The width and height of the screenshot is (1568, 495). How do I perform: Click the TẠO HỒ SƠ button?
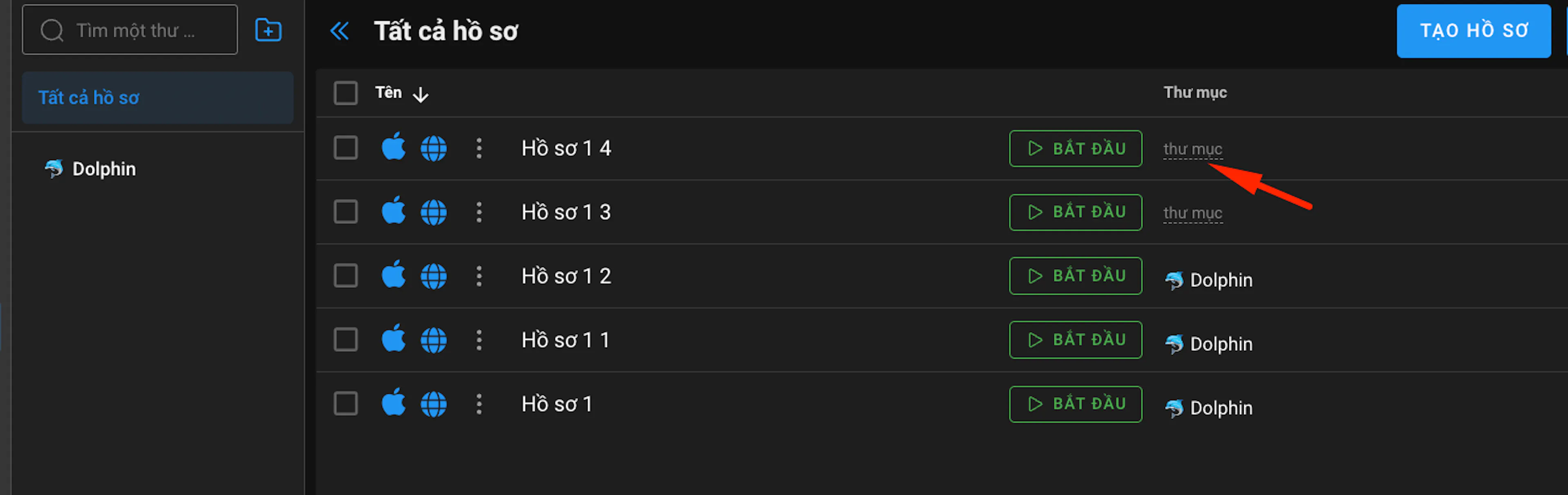tap(1473, 31)
